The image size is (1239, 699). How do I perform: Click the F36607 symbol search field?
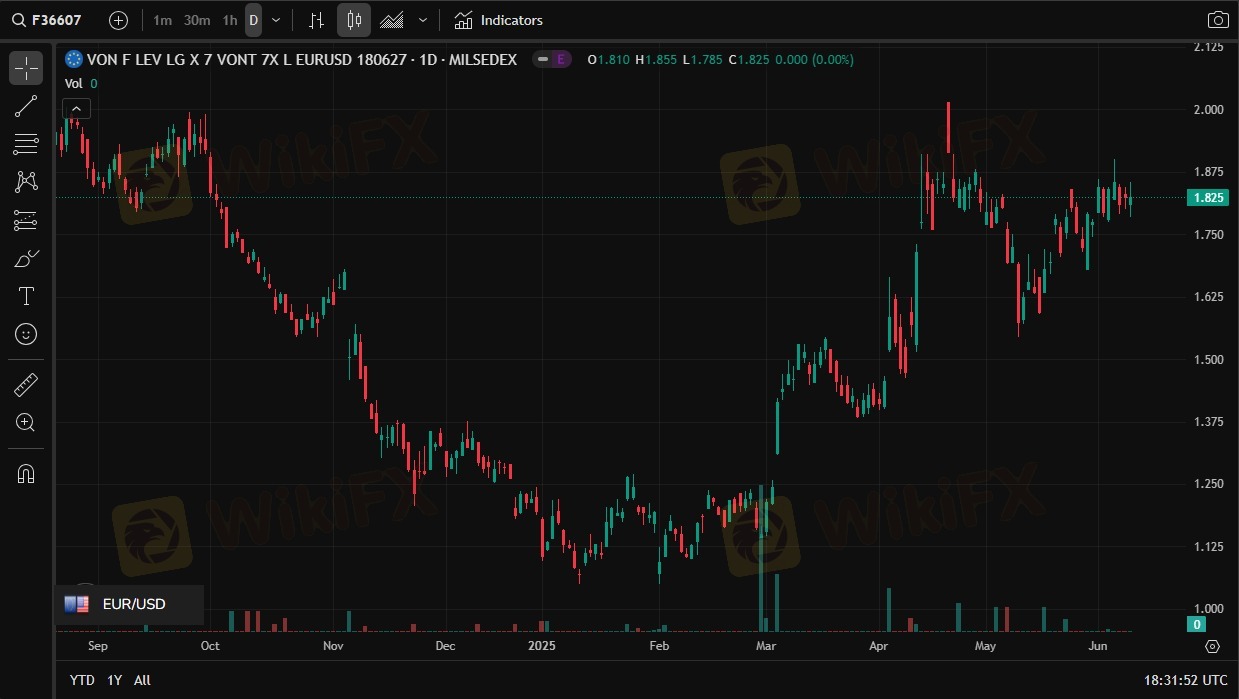click(x=56, y=20)
